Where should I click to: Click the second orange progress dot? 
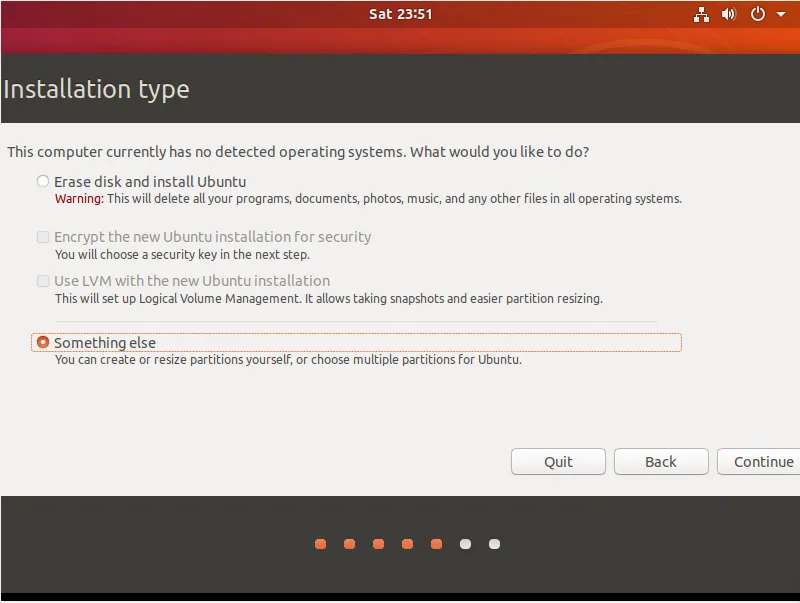point(349,544)
